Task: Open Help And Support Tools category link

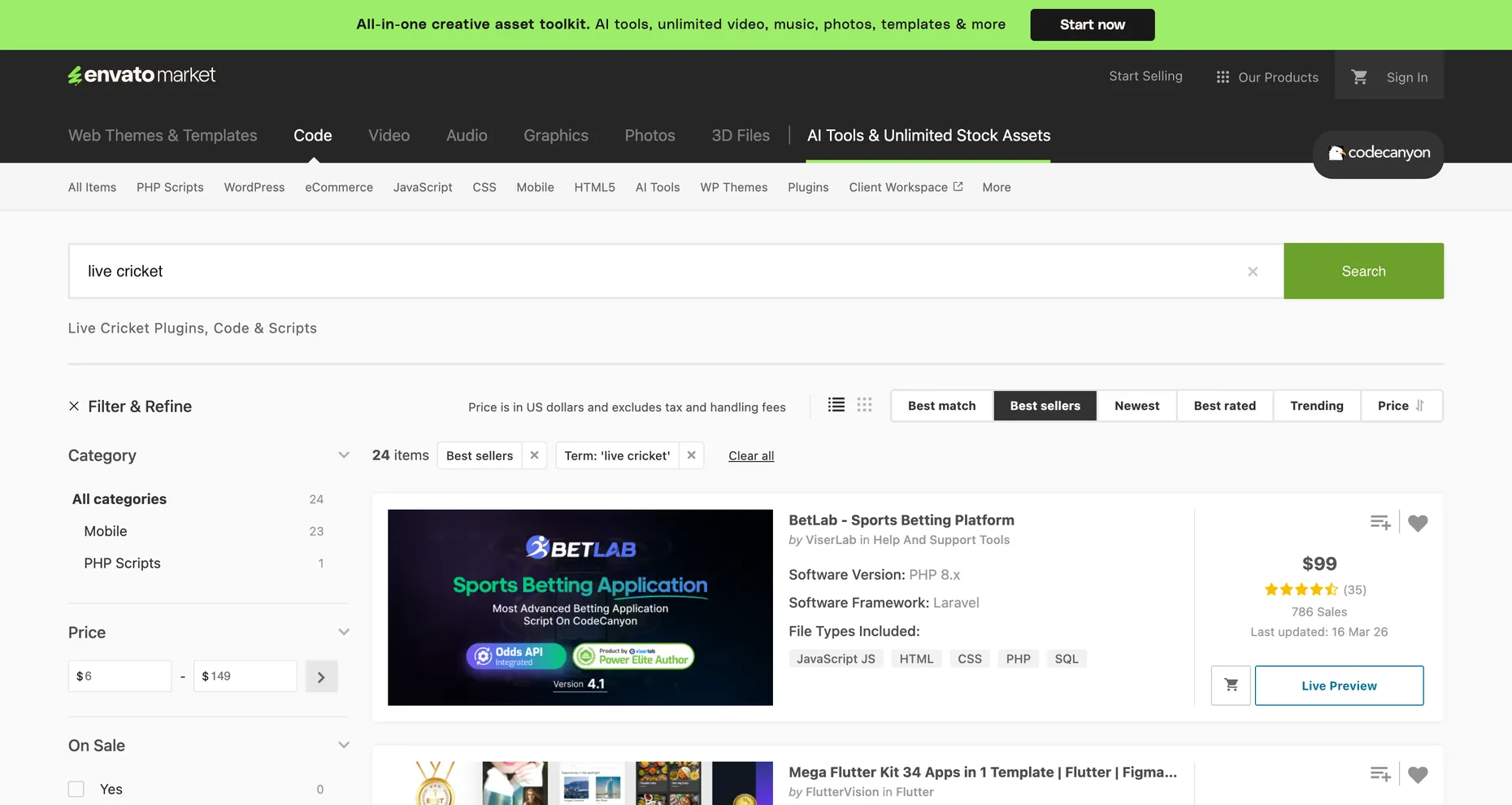Action: point(941,540)
